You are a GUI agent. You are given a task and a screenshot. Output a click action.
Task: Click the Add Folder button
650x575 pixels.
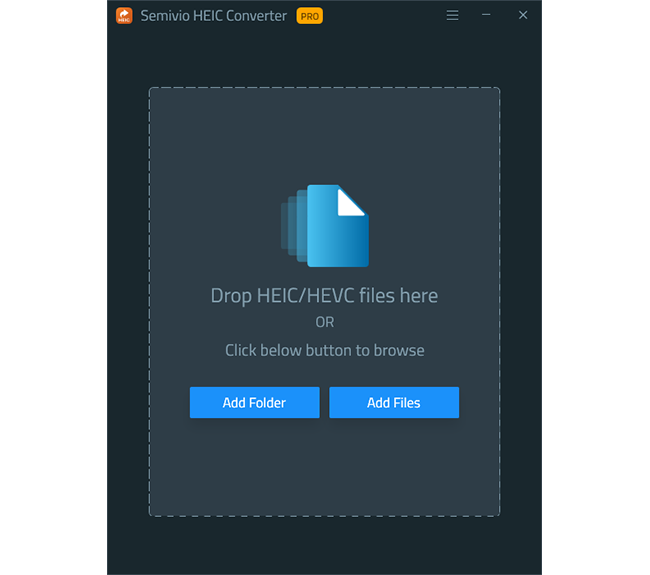[255, 403]
